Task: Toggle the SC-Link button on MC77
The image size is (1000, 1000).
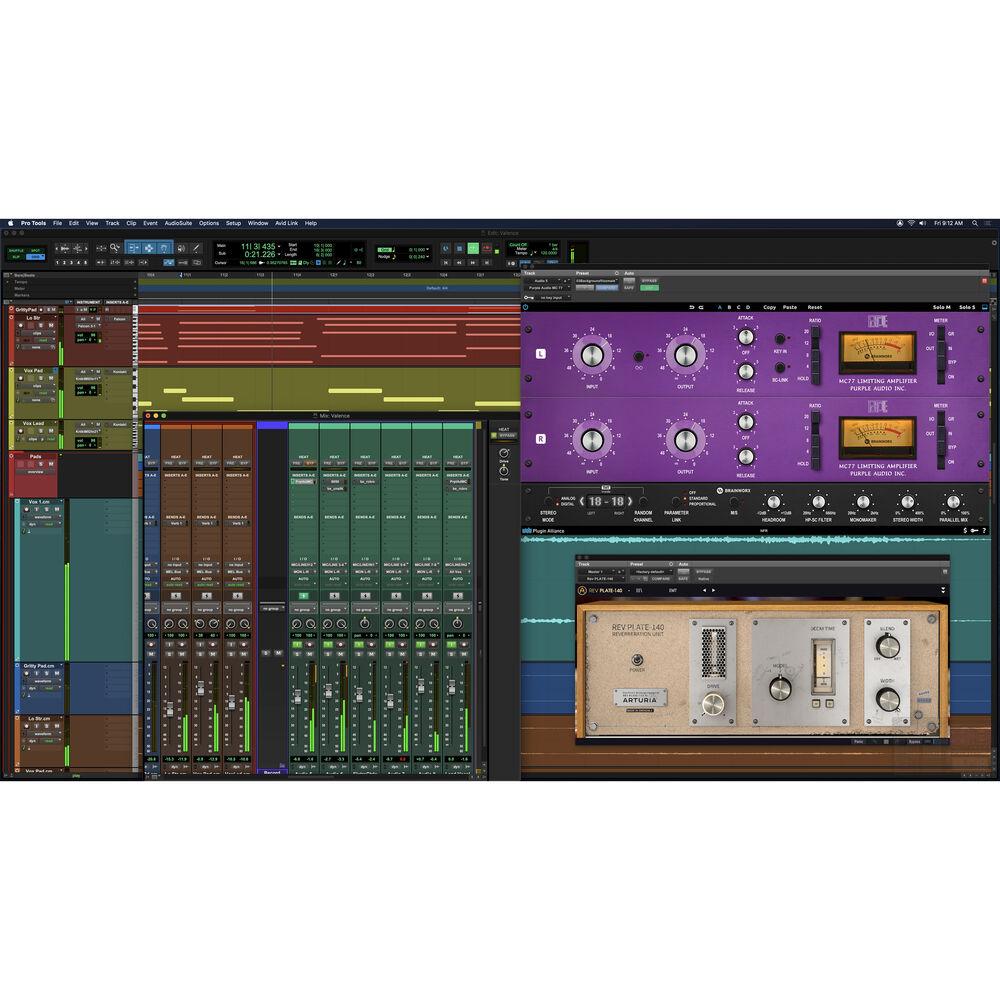Action: [780, 367]
